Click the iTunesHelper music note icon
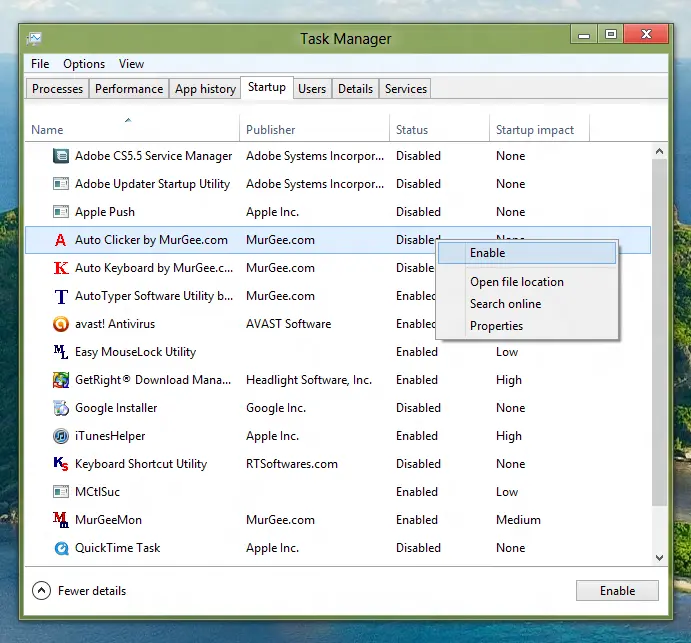Image resolution: width=691 pixels, height=643 pixels. point(61,436)
